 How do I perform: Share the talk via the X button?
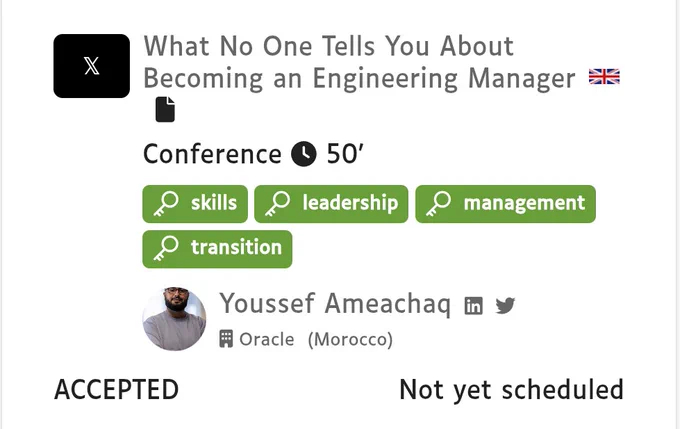tap(92, 66)
